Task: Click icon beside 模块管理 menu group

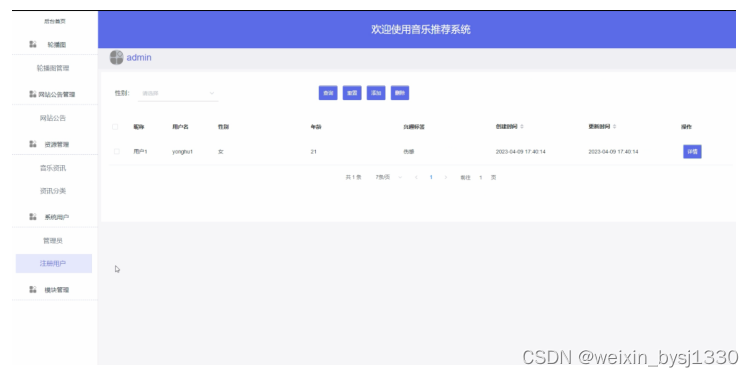Action: (x=33, y=289)
